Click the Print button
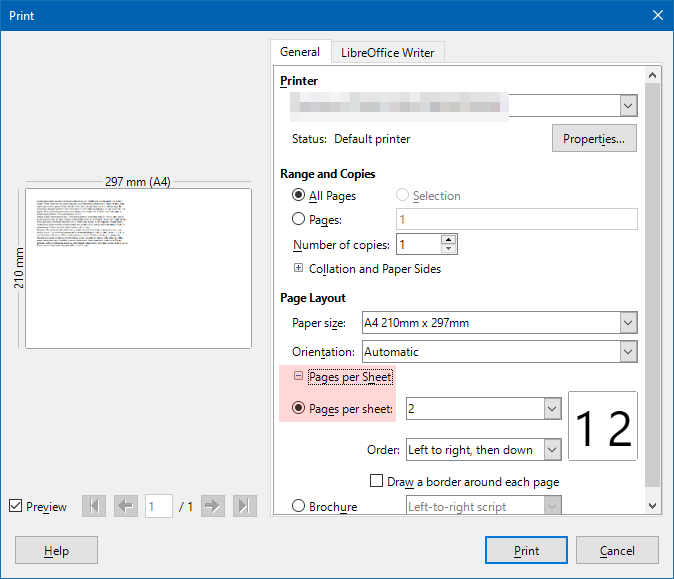Viewport: 674px width, 579px height. coord(526,550)
